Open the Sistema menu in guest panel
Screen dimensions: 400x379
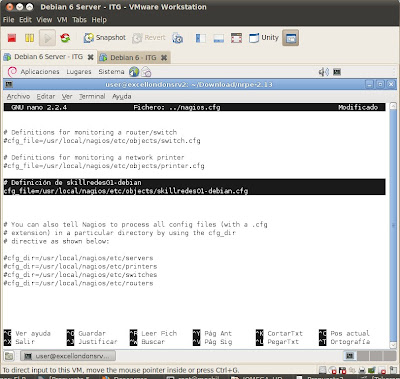[x=111, y=72]
